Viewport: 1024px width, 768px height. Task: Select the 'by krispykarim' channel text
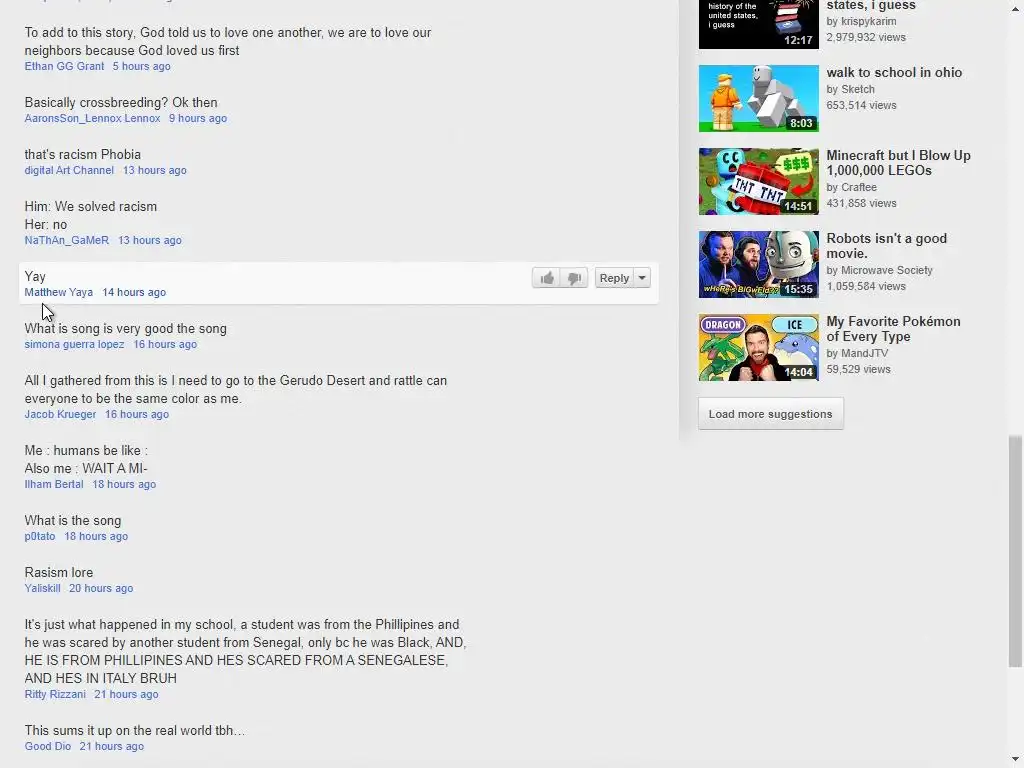click(861, 22)
